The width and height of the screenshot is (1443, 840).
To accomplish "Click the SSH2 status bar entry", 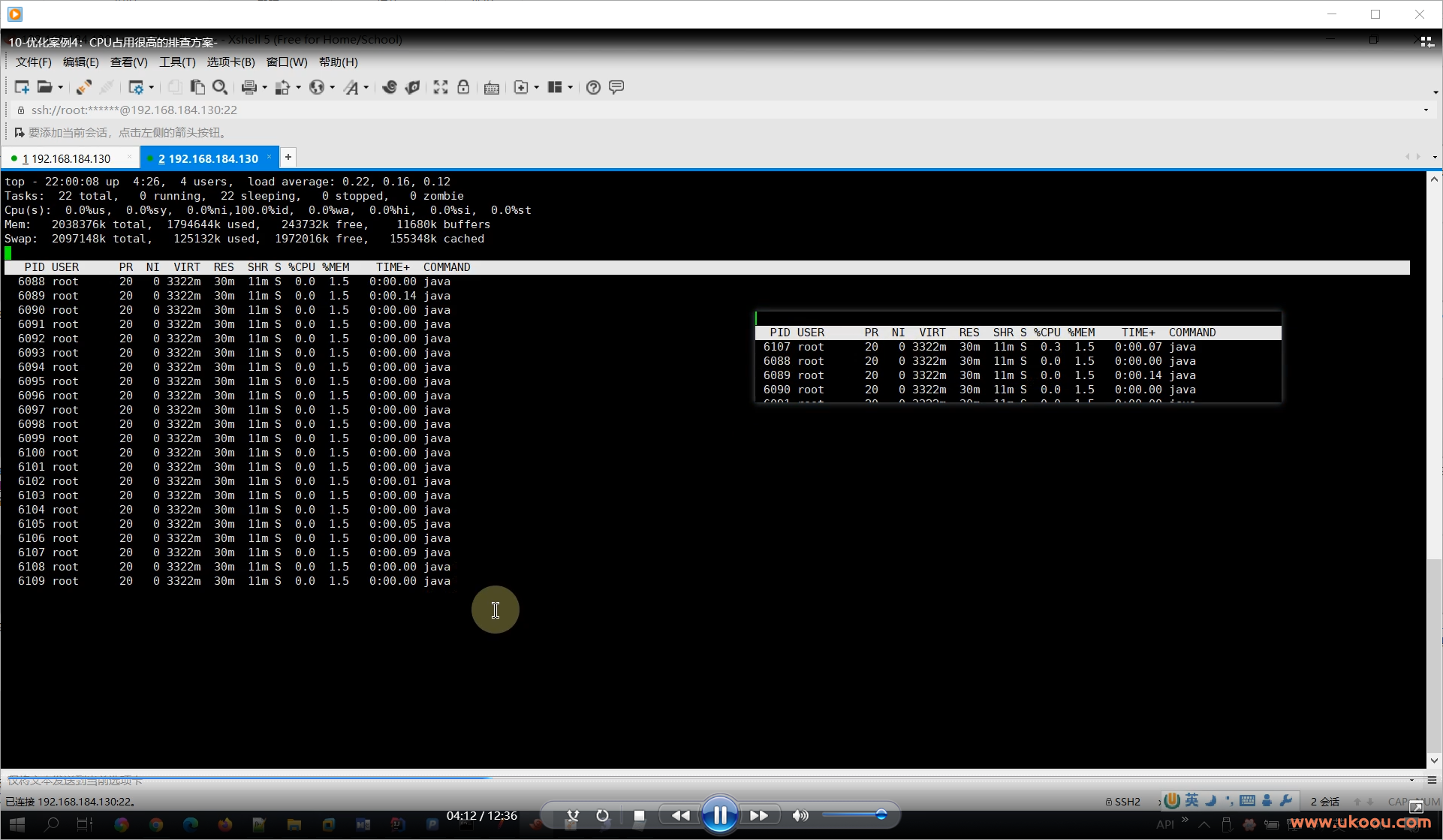I will pos(1123,802).
